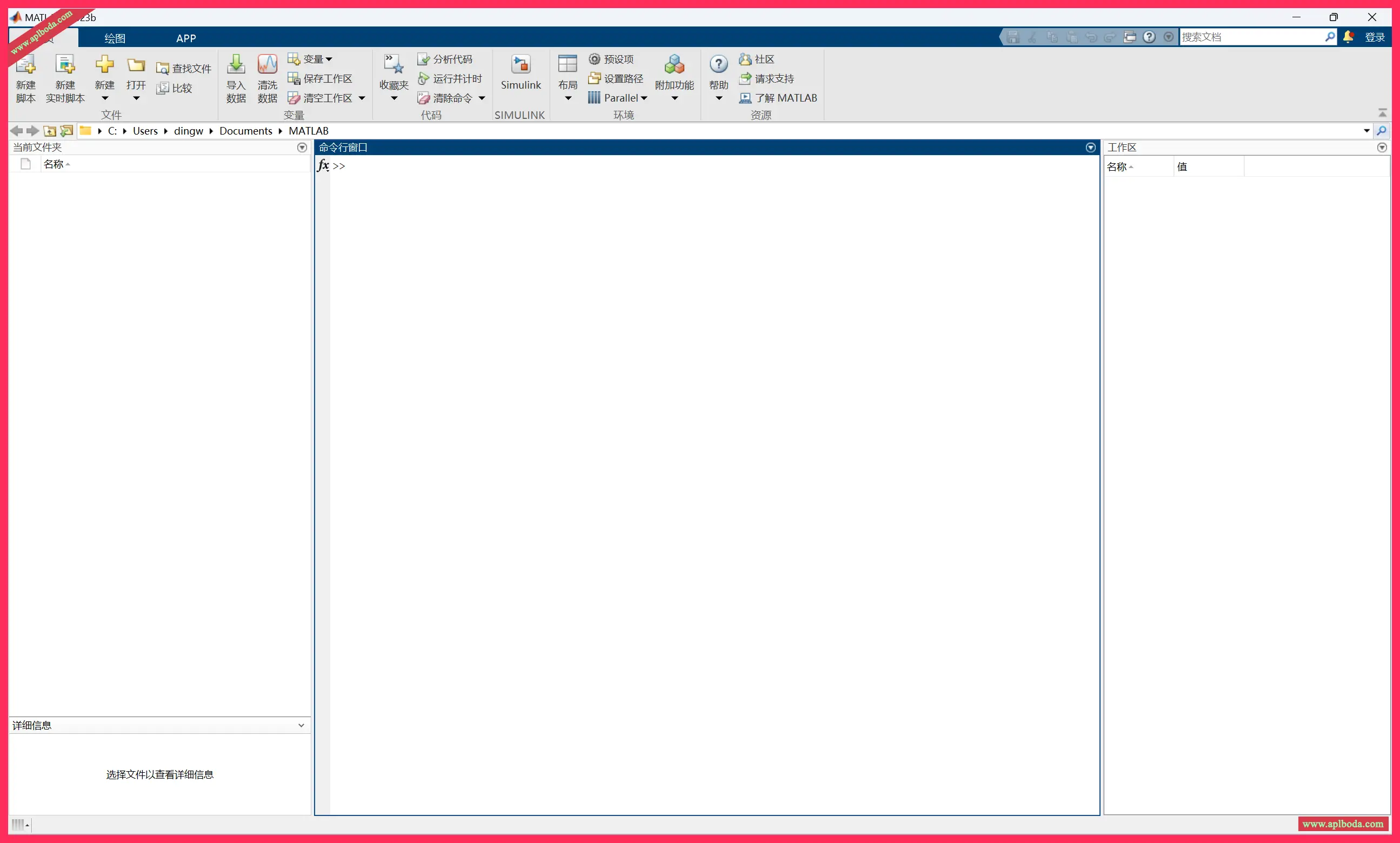This screenshot has height=843, width=1400.
Task: Click the Login (登录) link
Action: point(1375,37)
